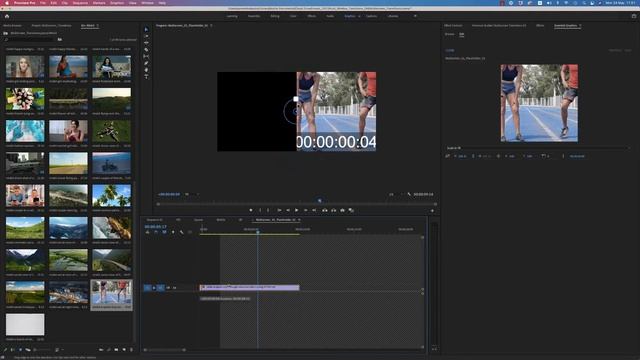Switch to the Media Browser tab
The height and width of the screenshot is (360, 640).
point(12,26)
